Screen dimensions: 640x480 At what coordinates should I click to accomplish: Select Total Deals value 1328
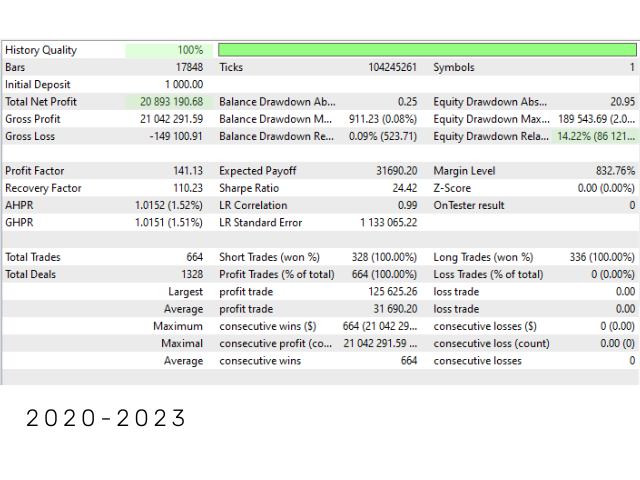point(192,274)
